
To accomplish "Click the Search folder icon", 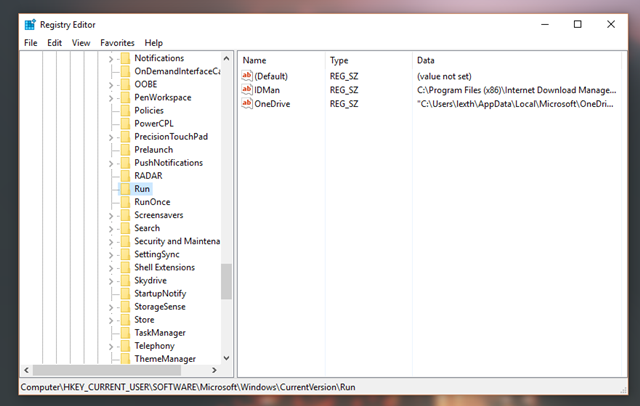I will click(125, 228).
